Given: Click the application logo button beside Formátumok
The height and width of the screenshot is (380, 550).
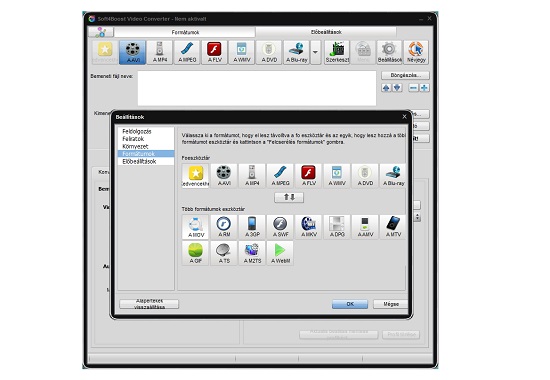Looking at the screenshot, I should tap(101, 32).
